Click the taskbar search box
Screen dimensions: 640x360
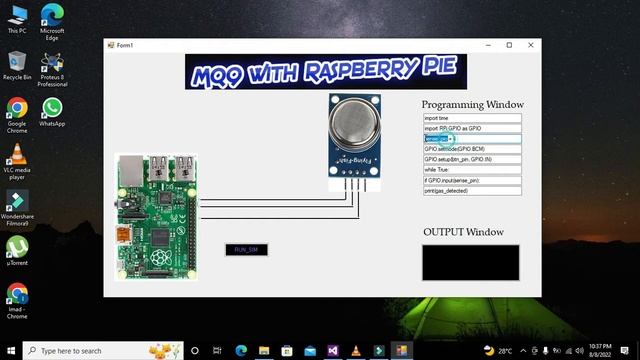coord(103,351)
